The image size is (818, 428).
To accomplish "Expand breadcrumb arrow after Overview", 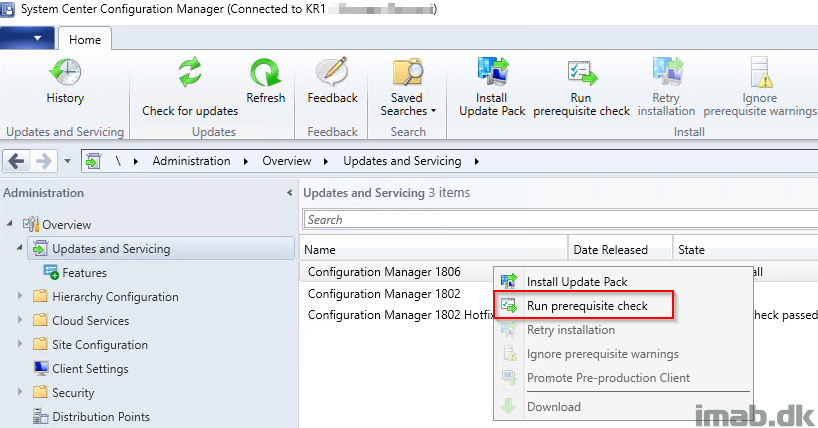I will click(326, 161).
